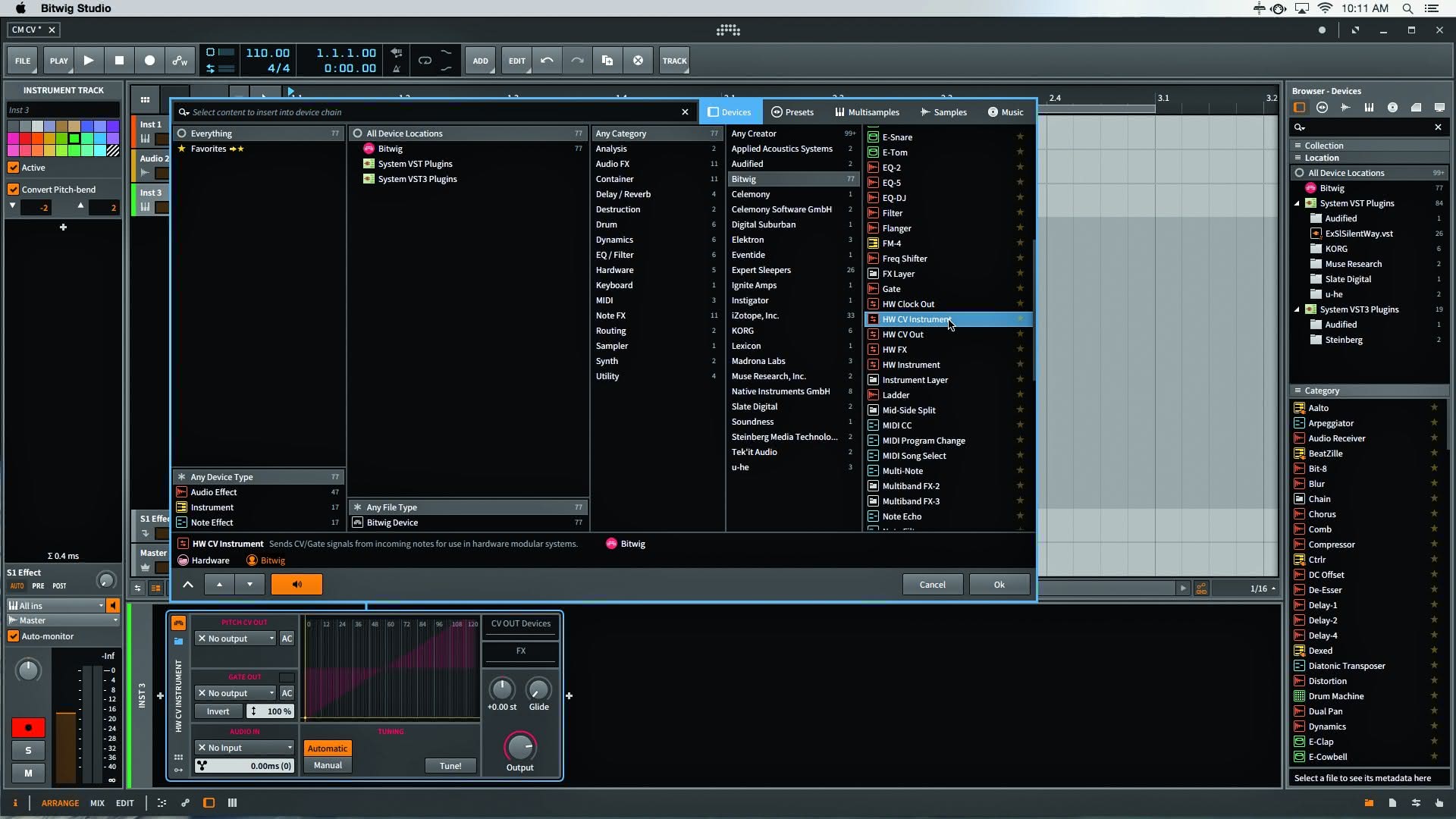
Task: Cancel the popup browser
Action: tap(933, 585)
